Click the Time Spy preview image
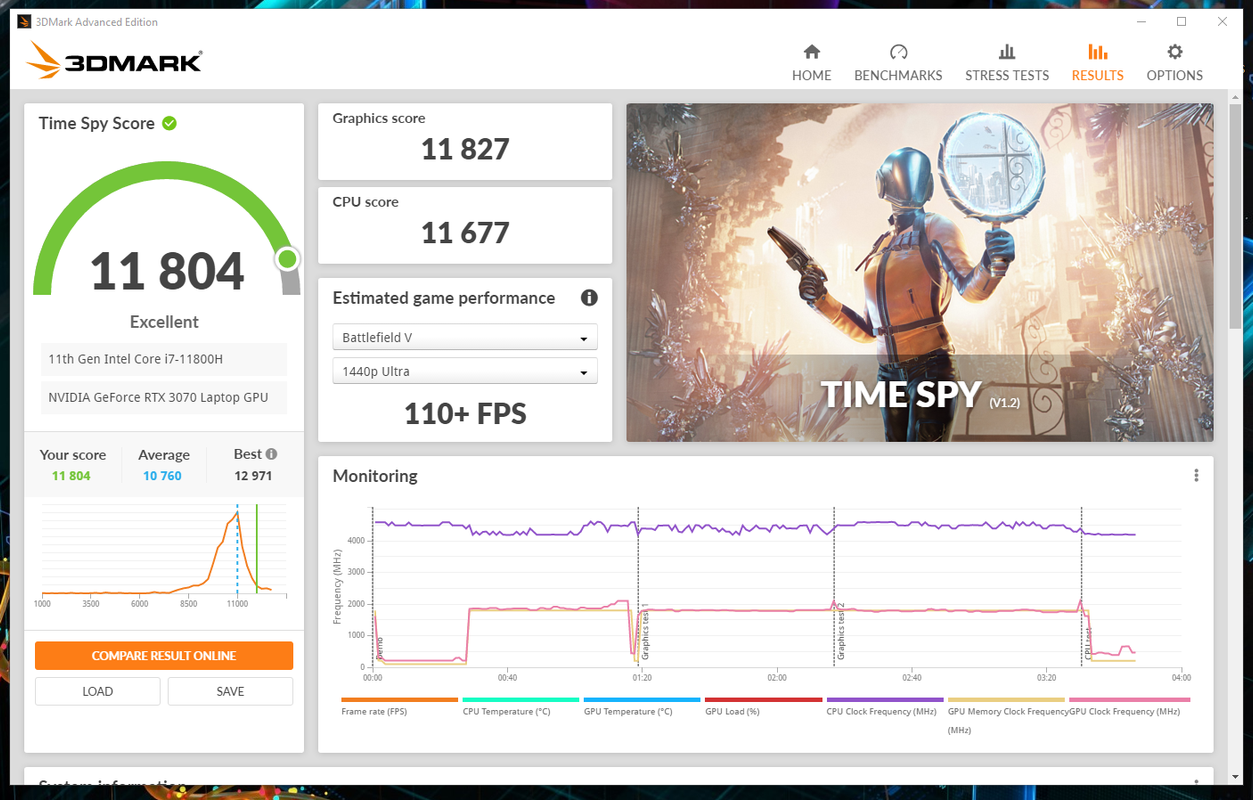1253x800 pixels. point(920,272)
